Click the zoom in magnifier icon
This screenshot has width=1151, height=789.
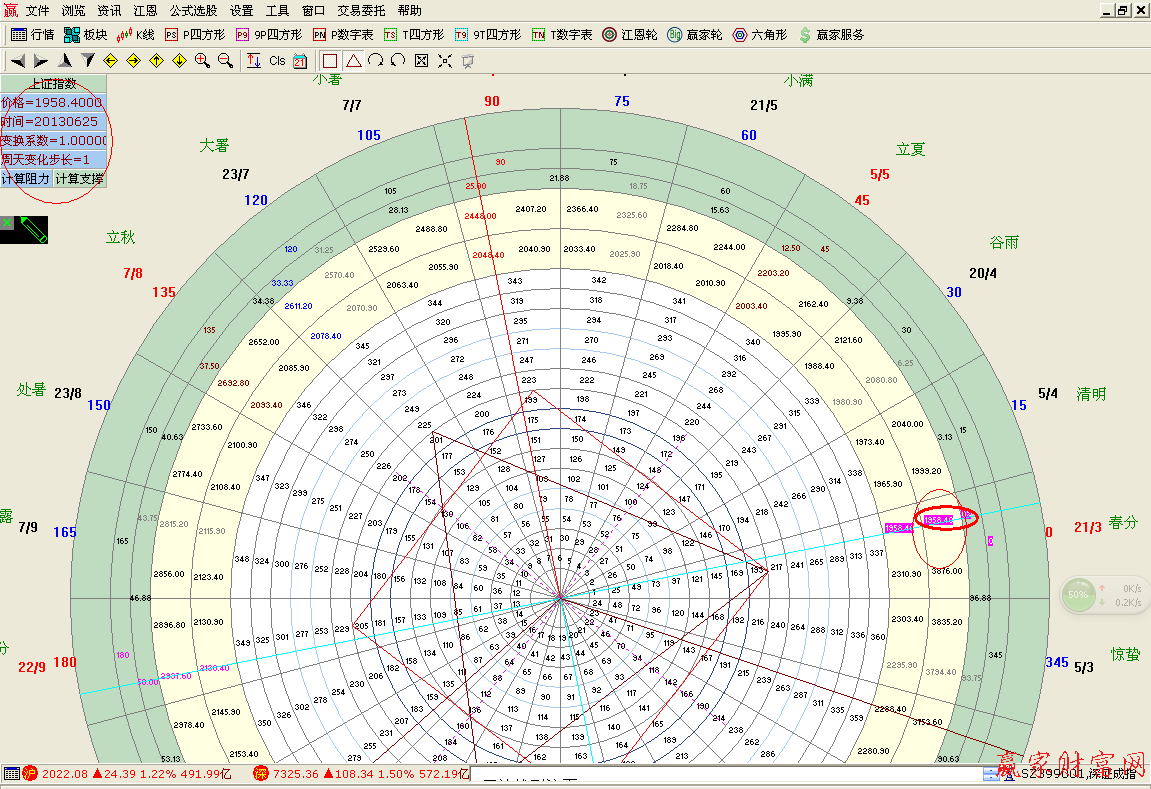[x=202, y=61]
